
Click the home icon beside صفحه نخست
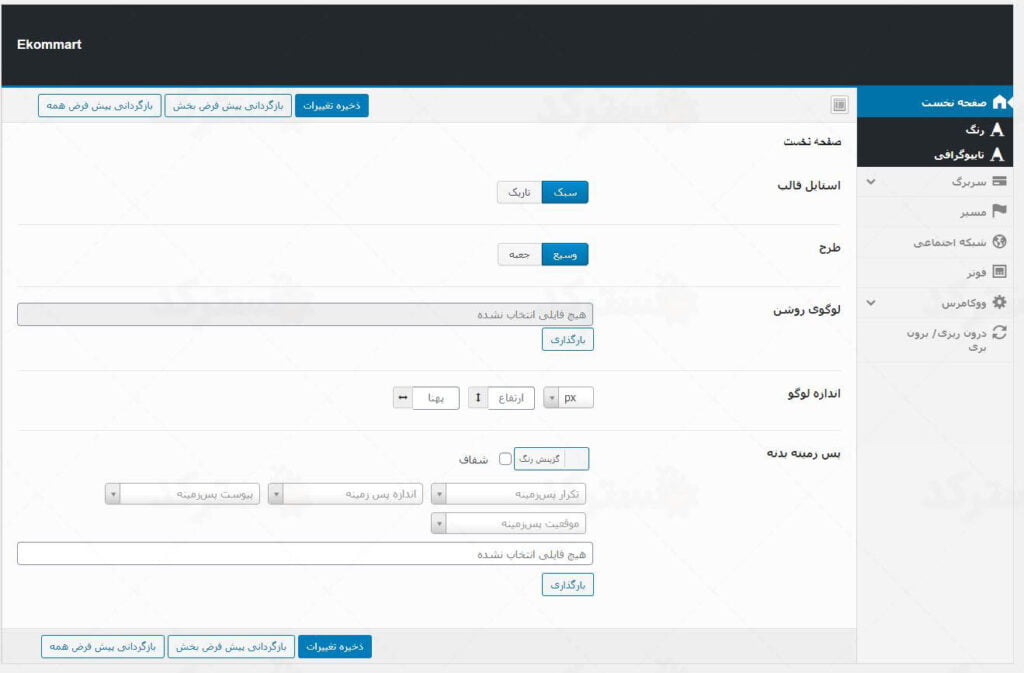998,102
